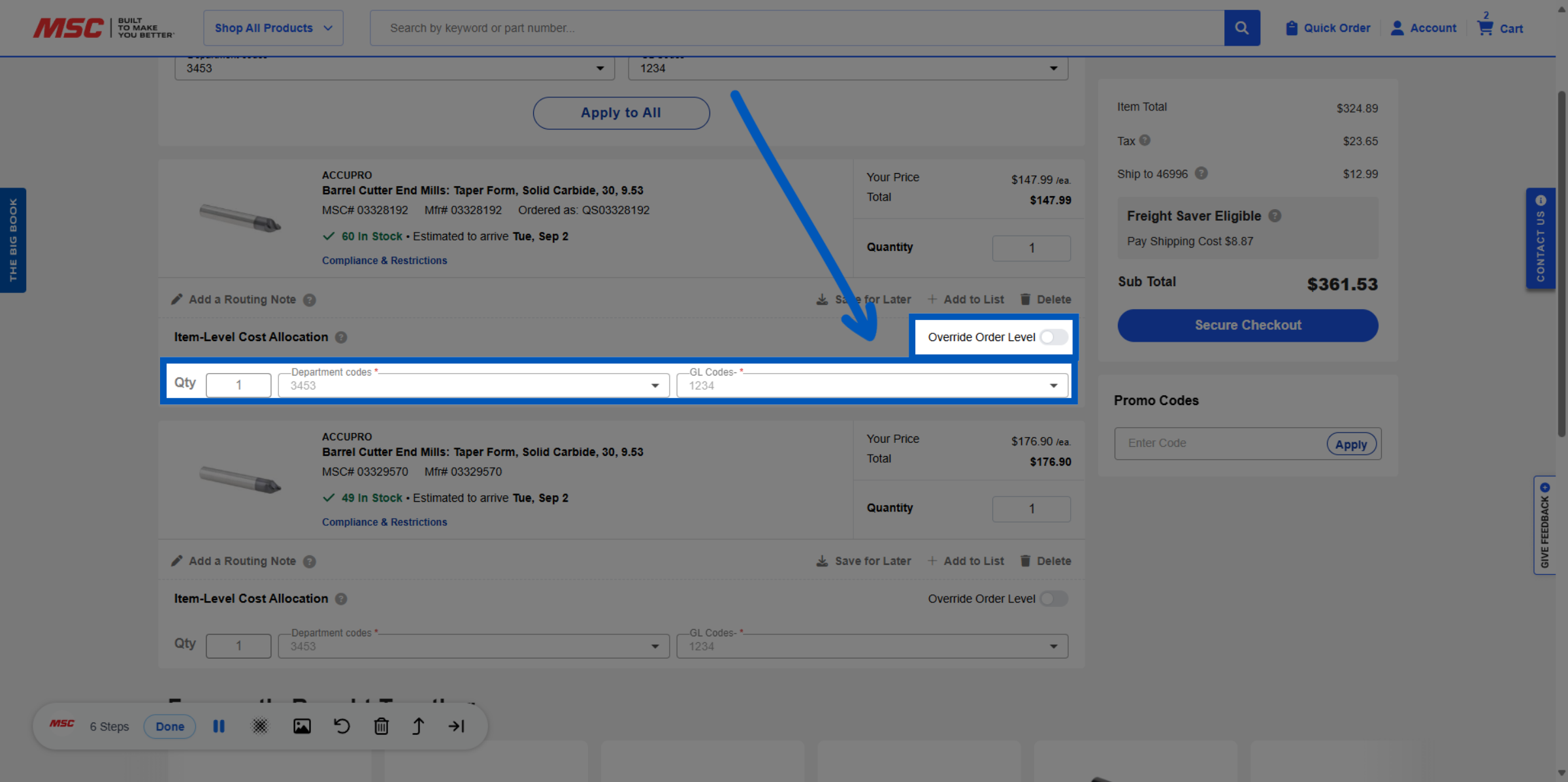The width and height of the screenshot is (1568, 782).
Task: Click help icon for second Item-Level Cost Allocation
Action: point(341,598)
